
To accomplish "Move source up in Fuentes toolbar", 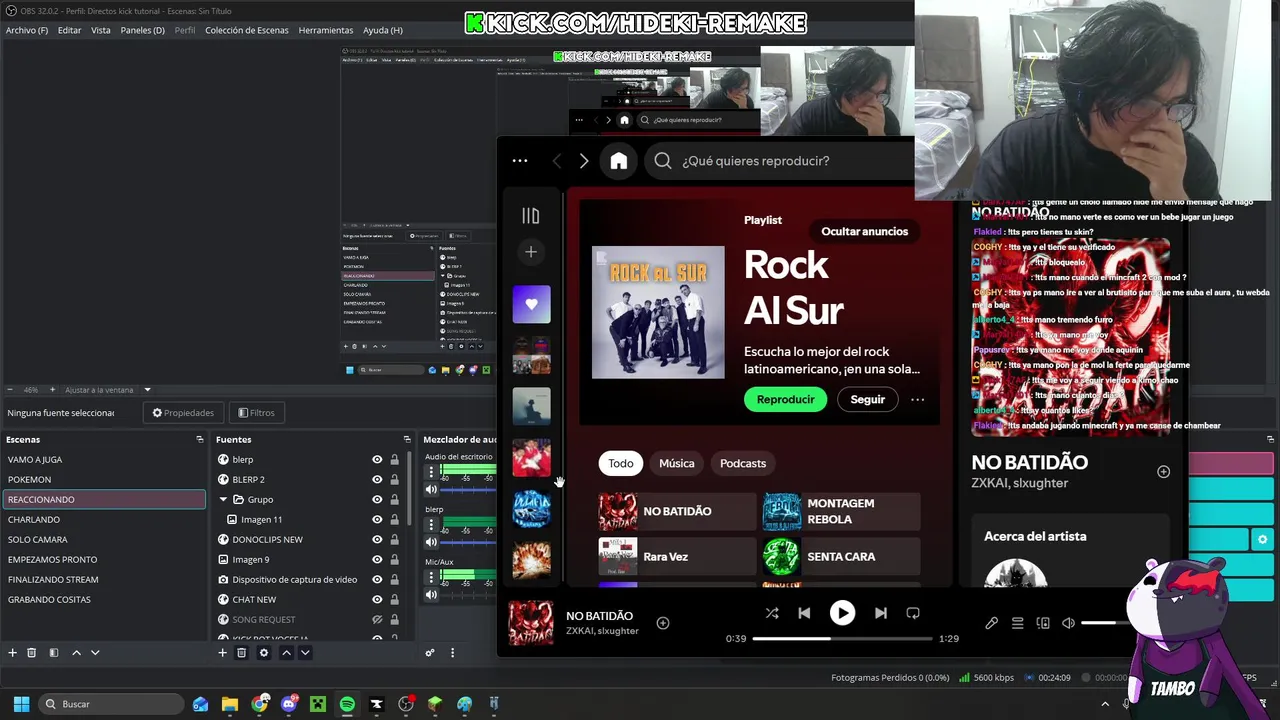I will (286, 653).
